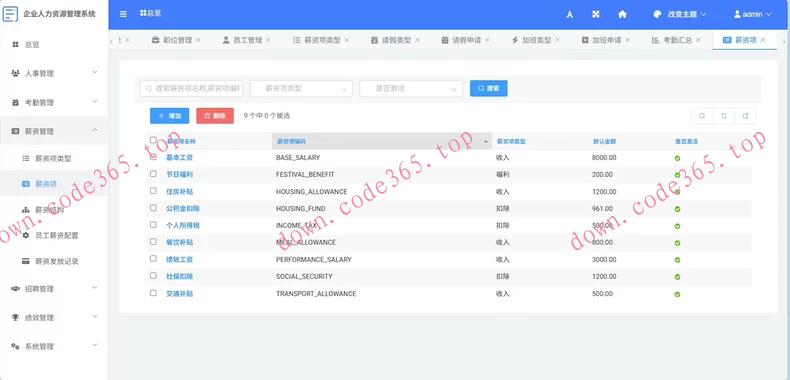Expand the 招聘管理 sidebar menu

click(54, 289)
